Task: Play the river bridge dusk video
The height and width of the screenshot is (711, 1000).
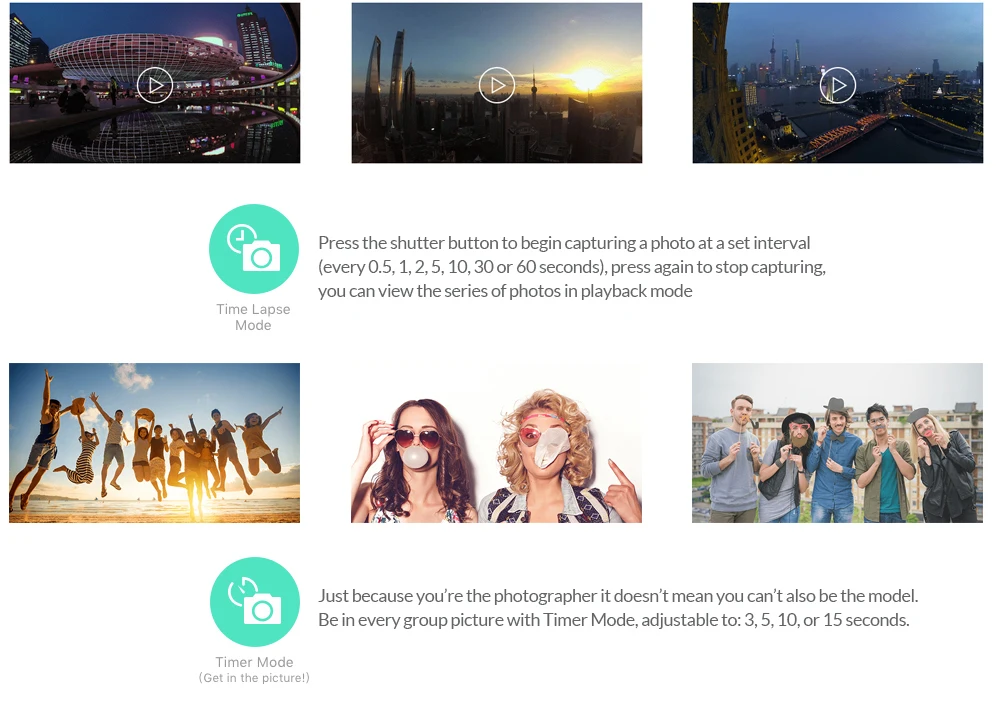Action: pyautogui.click(x=838, y=85)
